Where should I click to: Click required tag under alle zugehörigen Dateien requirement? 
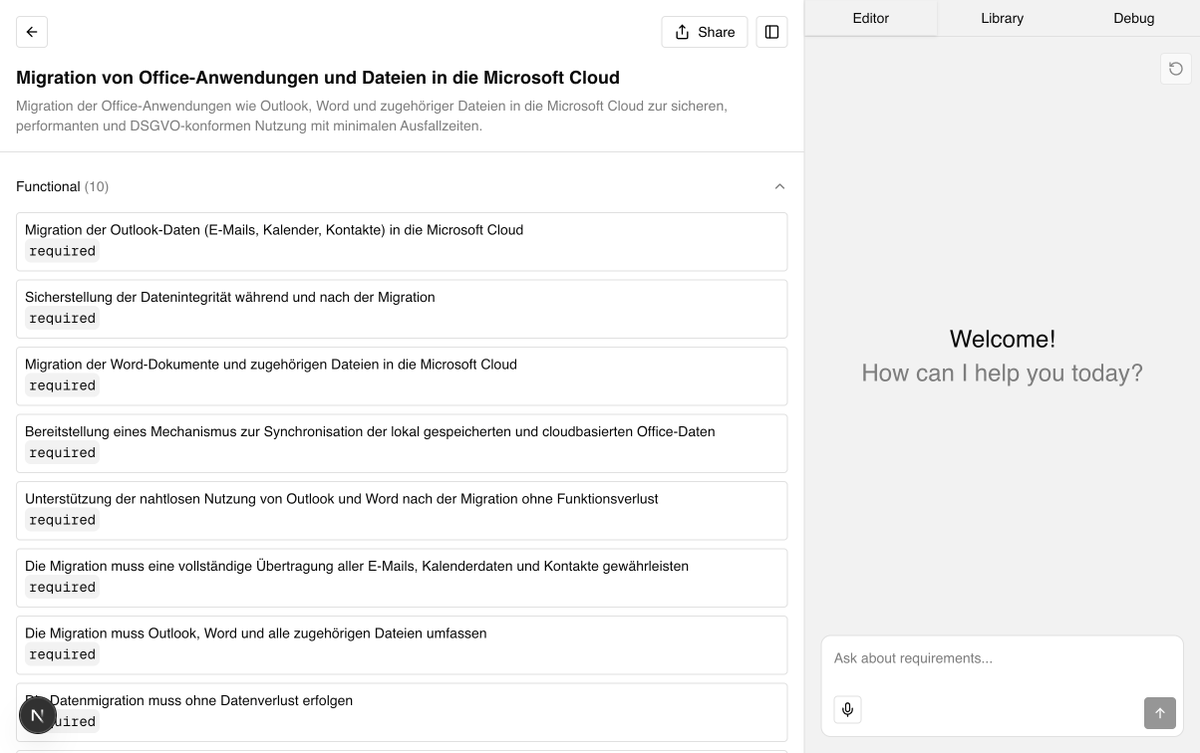(62, 654)
